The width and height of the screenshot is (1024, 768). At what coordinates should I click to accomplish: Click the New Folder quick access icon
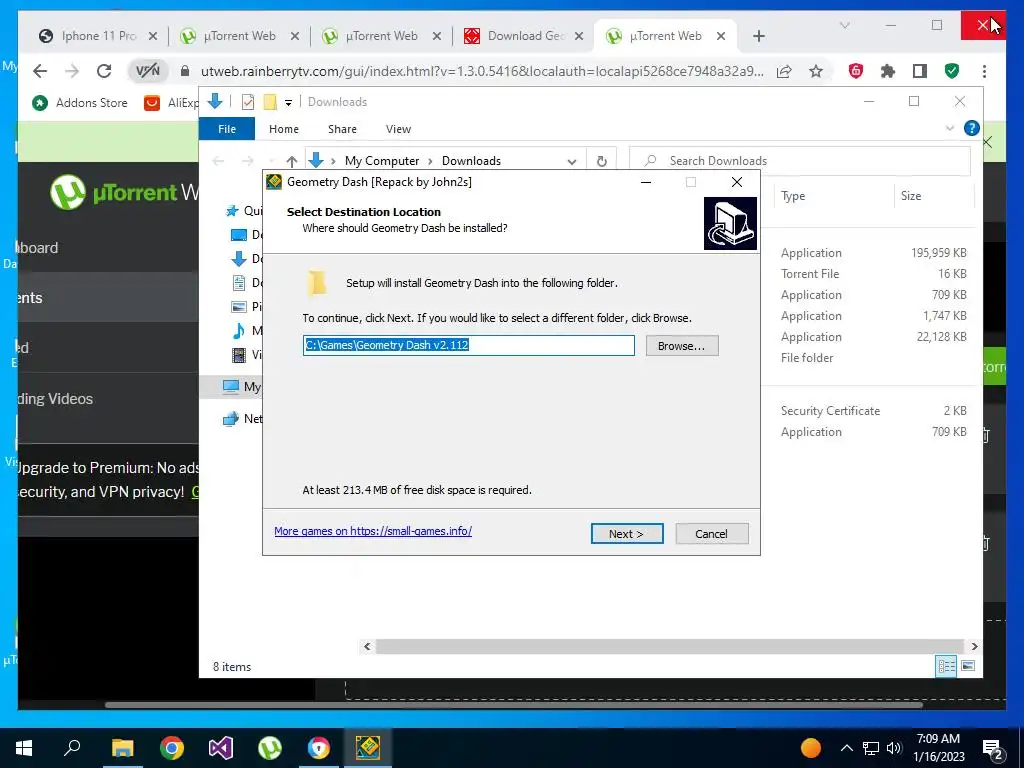coord(270,102)
